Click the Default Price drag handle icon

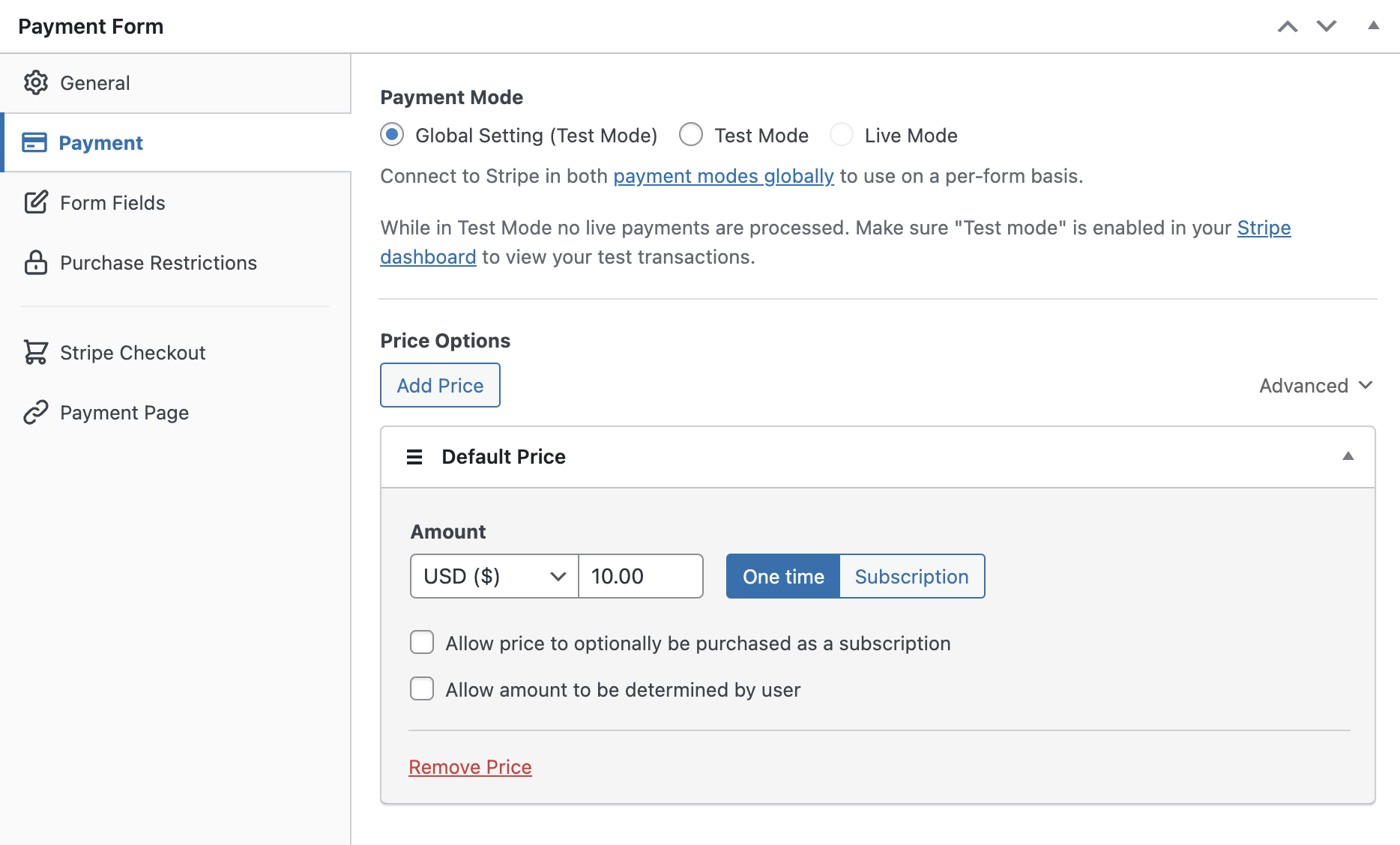click(414, 456)
